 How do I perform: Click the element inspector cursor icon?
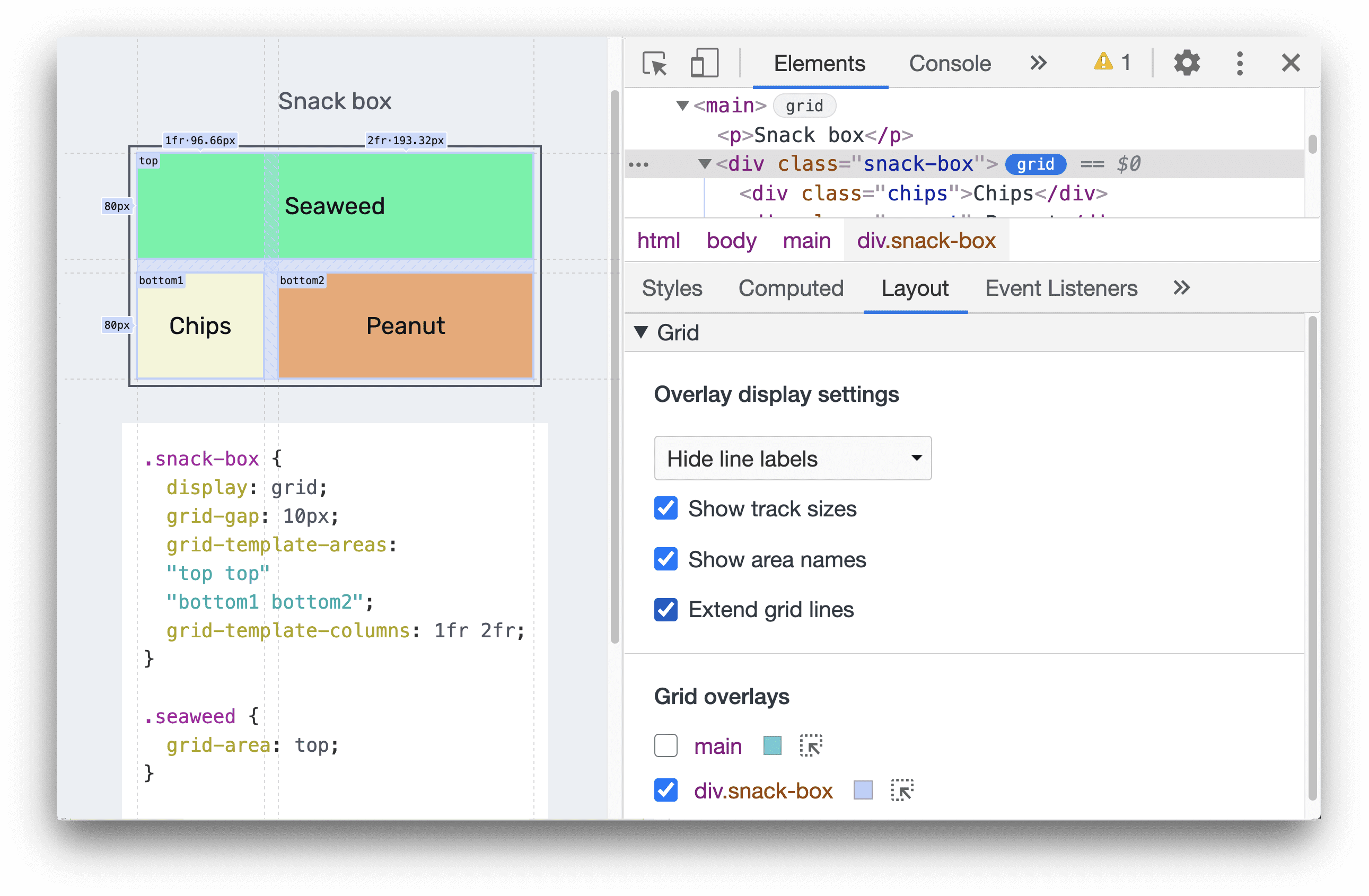[x=655, y=62]
